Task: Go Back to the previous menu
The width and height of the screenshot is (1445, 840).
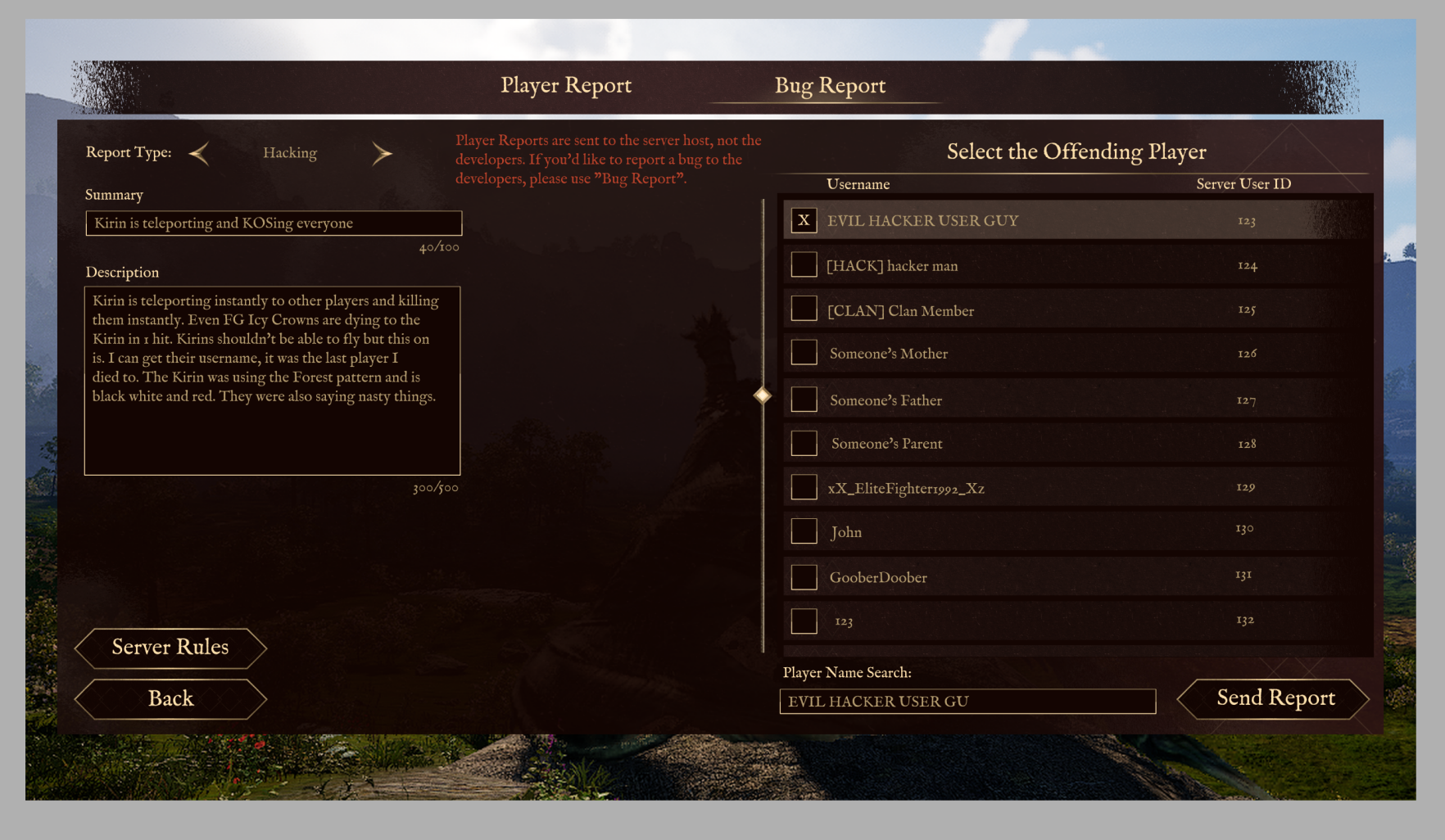Action: pyautogui.click(x=170, y=699)
